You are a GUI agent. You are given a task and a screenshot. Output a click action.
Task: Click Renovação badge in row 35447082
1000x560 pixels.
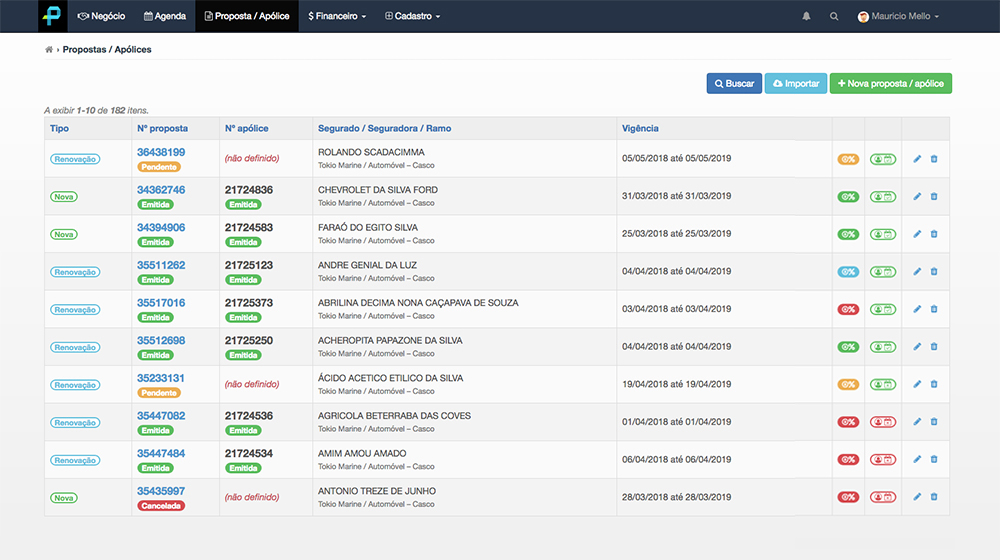coord(75,422)
